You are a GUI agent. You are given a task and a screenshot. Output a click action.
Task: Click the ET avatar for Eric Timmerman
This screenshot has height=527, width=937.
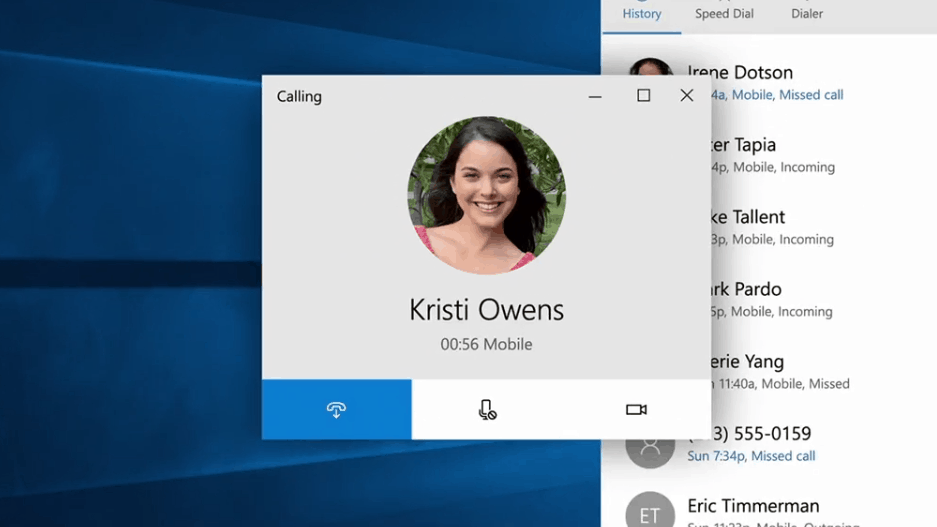650,513
